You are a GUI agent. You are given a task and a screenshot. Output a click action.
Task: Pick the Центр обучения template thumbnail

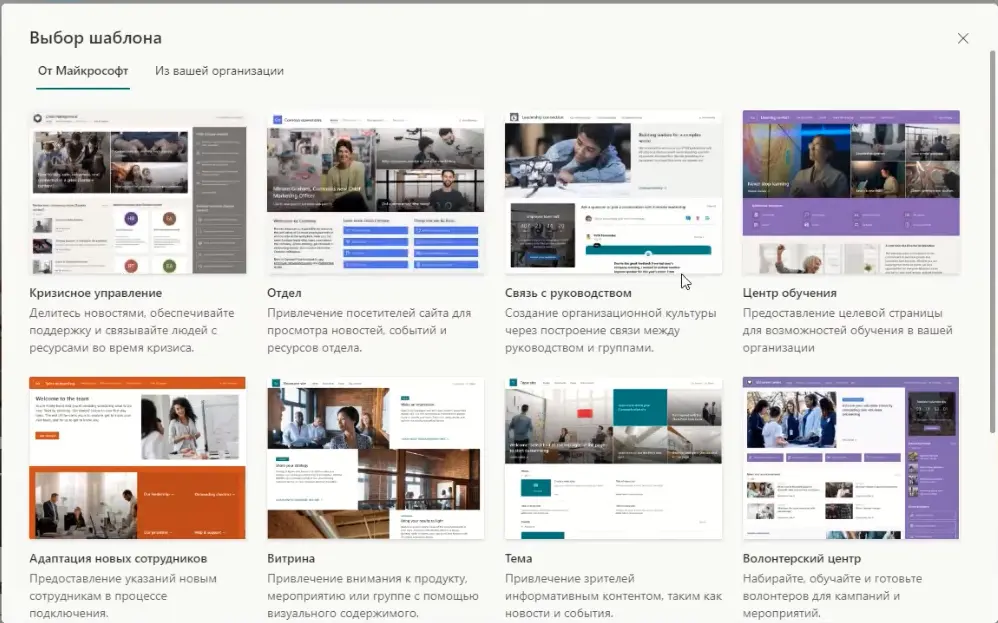pos(851,192)
